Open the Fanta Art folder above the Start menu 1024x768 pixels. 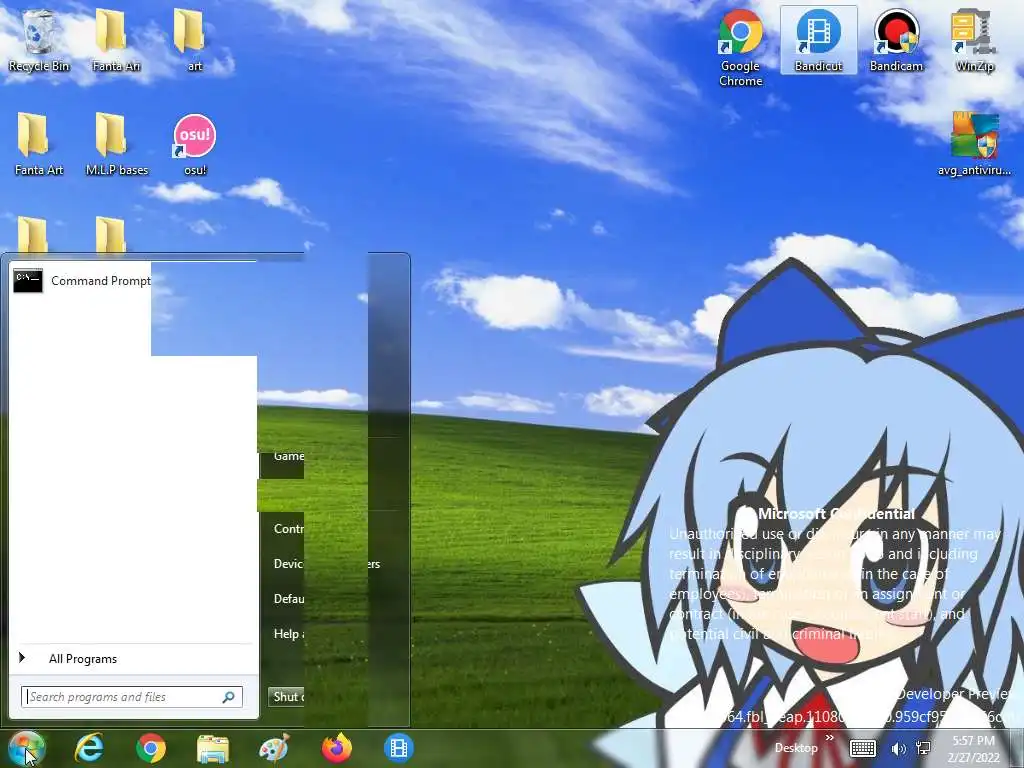coord(39,144)
